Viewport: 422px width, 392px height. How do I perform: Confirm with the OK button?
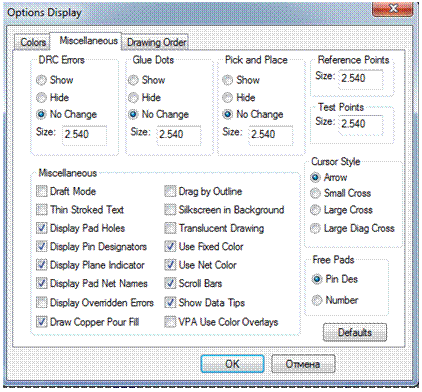tap(232, 364)
